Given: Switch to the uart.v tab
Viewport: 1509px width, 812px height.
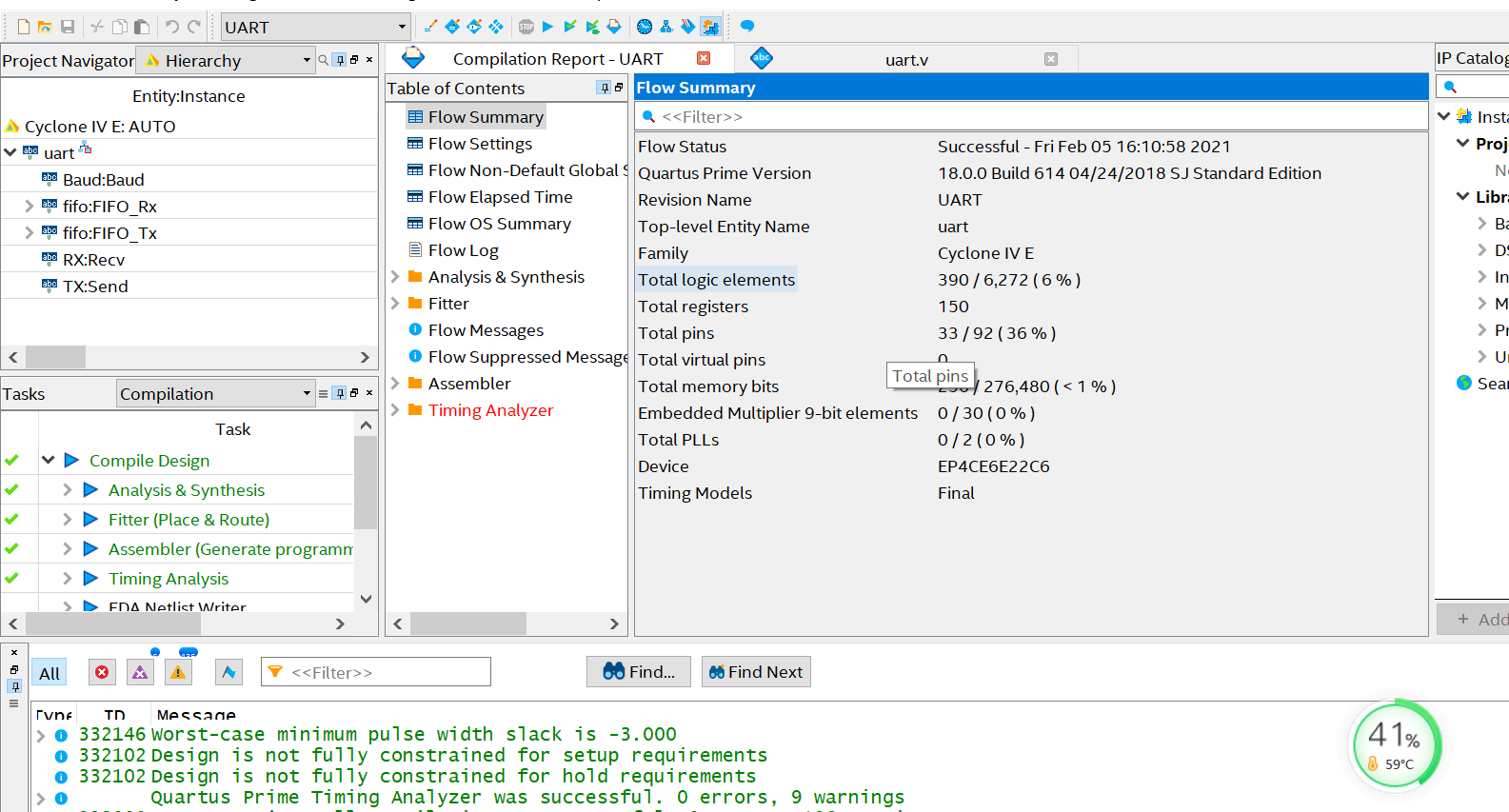Looking at the screenshot, I should tap(906, 59).
